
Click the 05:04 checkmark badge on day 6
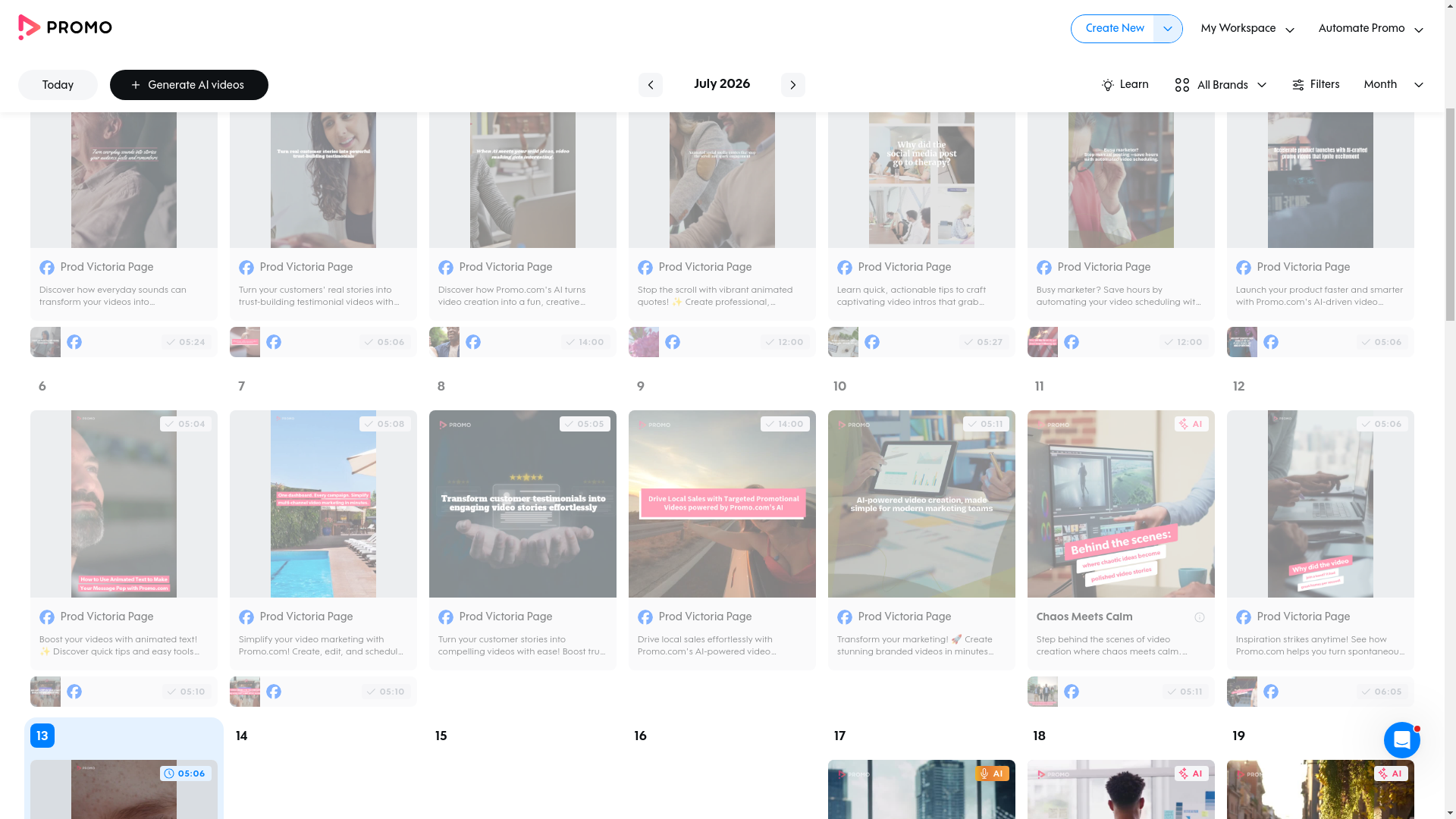(185, 424)
